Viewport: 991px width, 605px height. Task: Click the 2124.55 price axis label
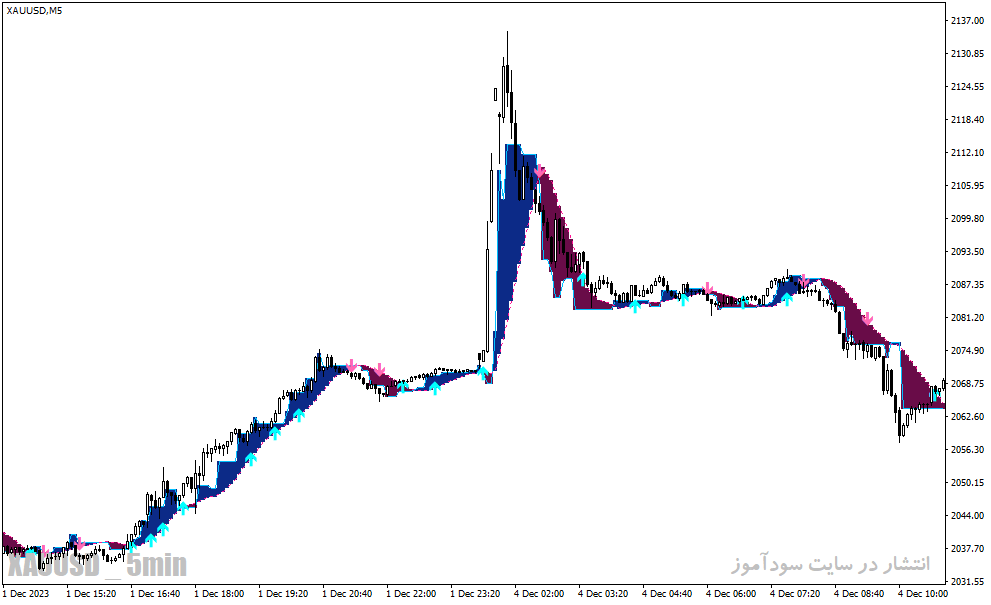coord(967,87)
